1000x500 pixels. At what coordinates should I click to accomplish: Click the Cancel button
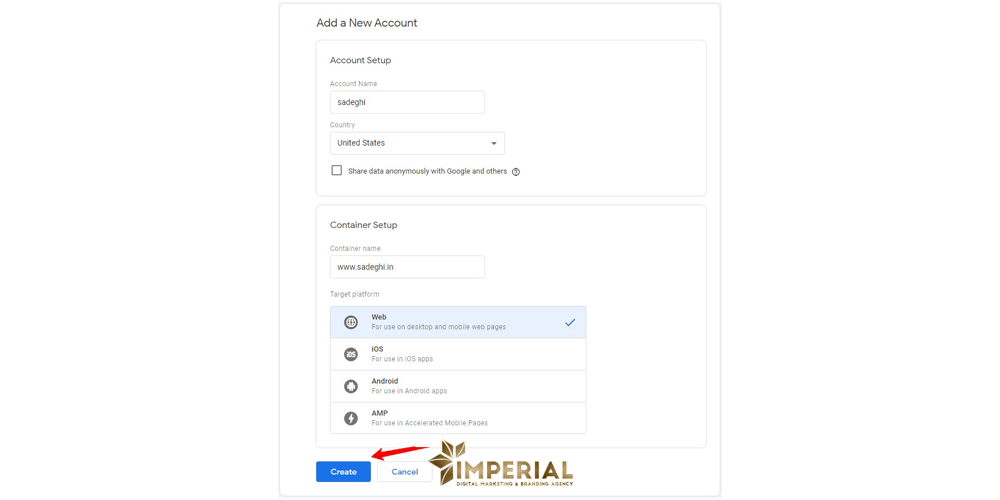pyautogui.click(x=405, y=472)
